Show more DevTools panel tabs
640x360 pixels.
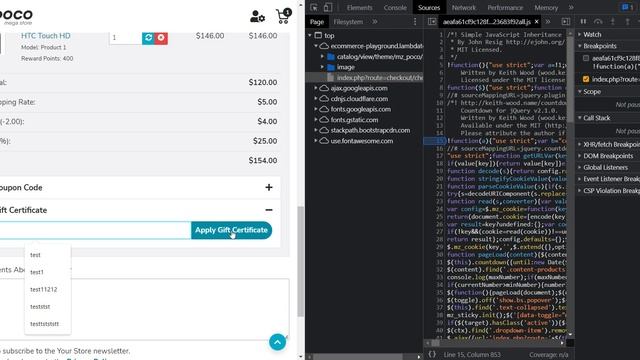[x=571, y=7]
